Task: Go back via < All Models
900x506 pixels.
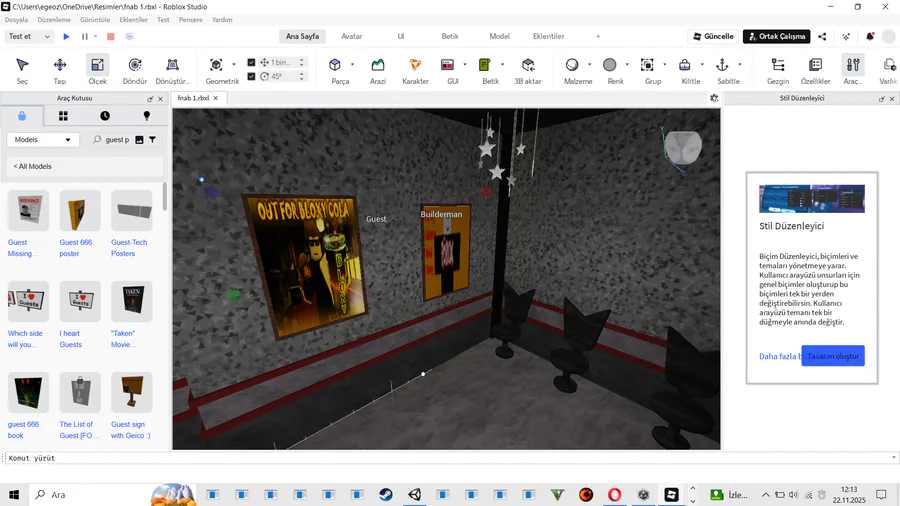Action: coord(33,166)
